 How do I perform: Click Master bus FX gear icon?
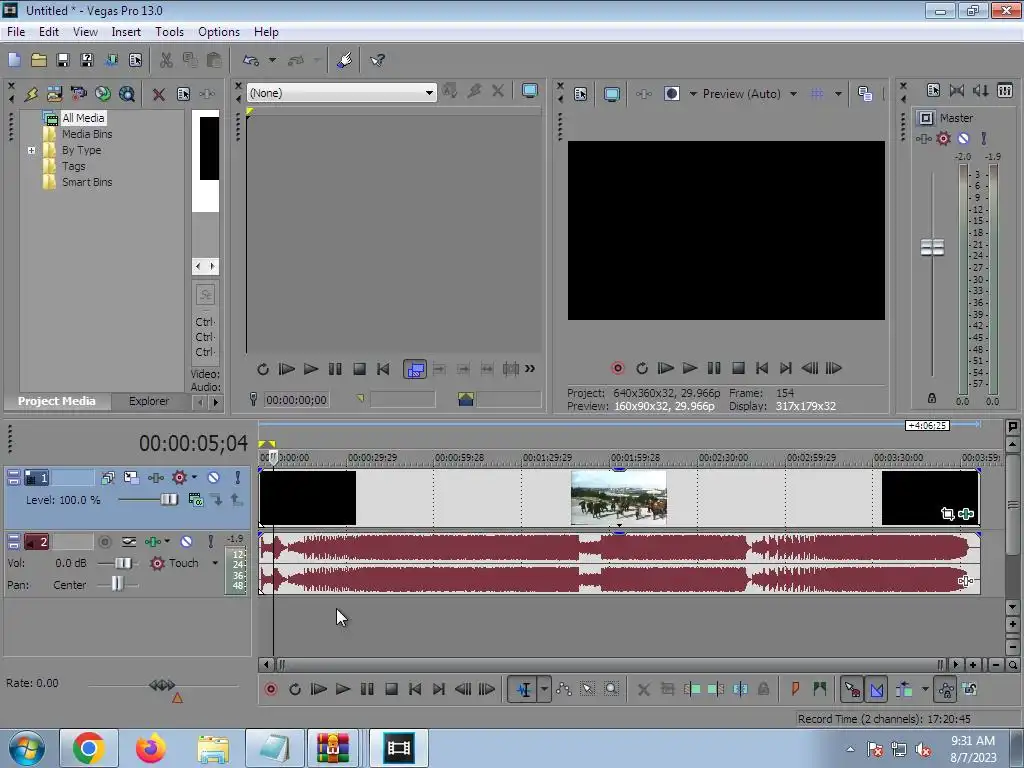(x=943, y=138)
